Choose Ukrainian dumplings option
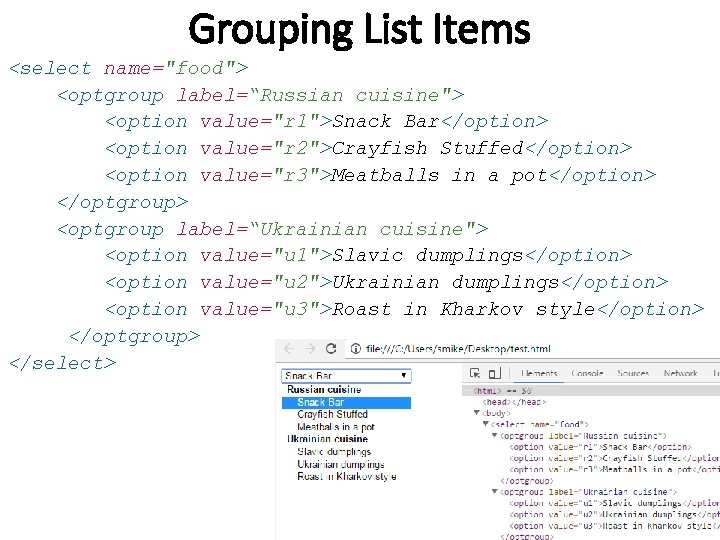This screenshot has height=540, width=720. 341,464
